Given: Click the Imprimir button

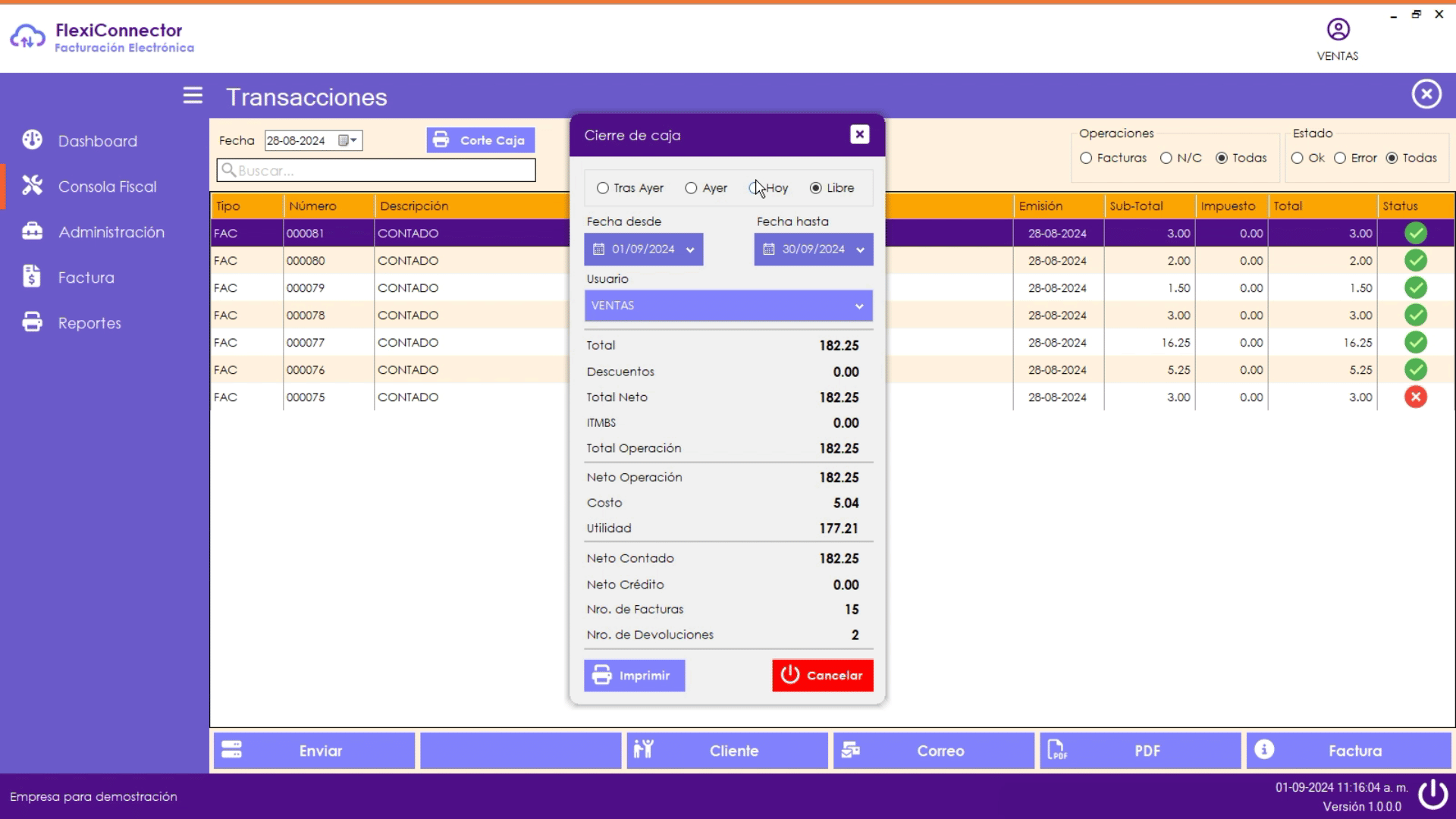Looking at the screenshot, I should click(634, 676).
